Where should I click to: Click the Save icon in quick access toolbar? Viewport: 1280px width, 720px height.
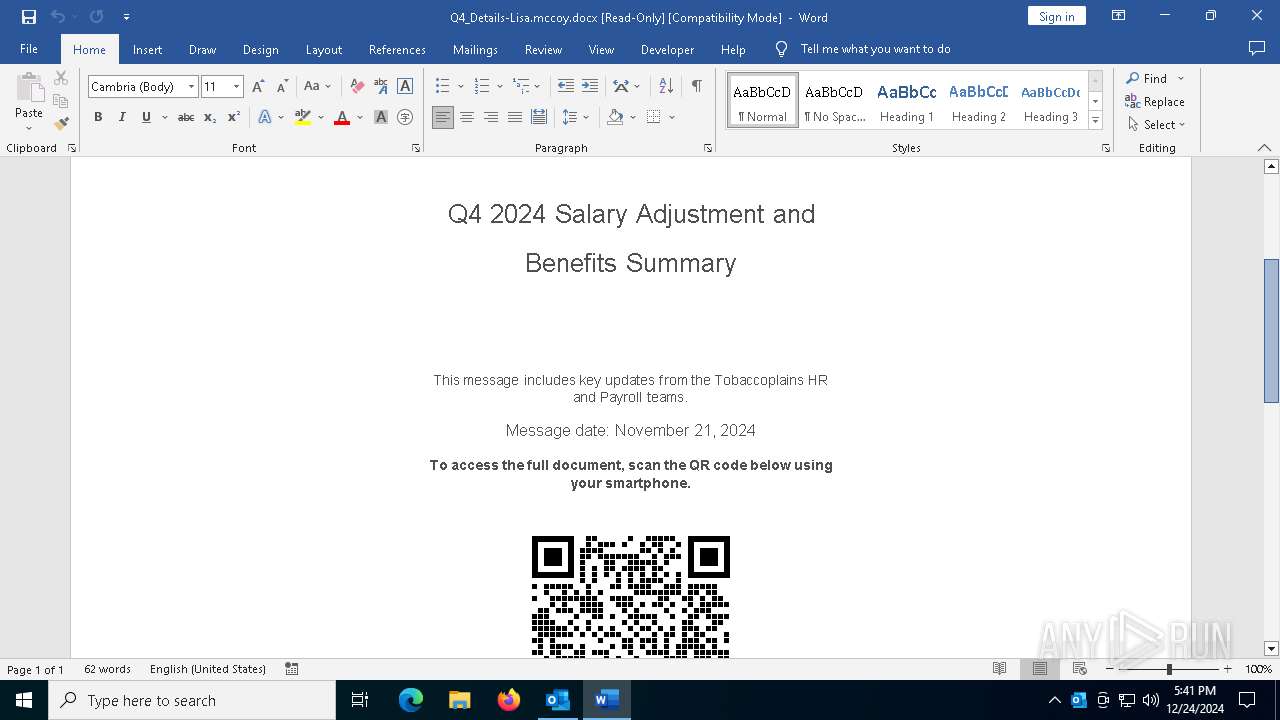coord(29,17)
